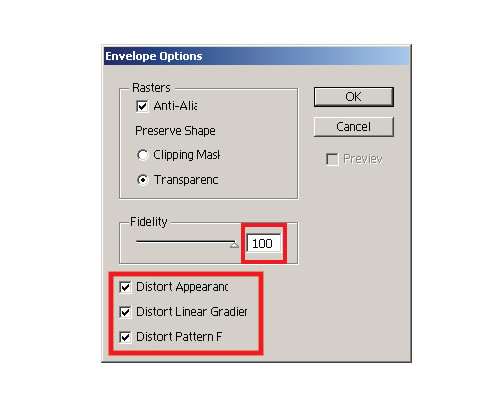
Task: Click the Clipping Mask label text
Action: (186, 155)
